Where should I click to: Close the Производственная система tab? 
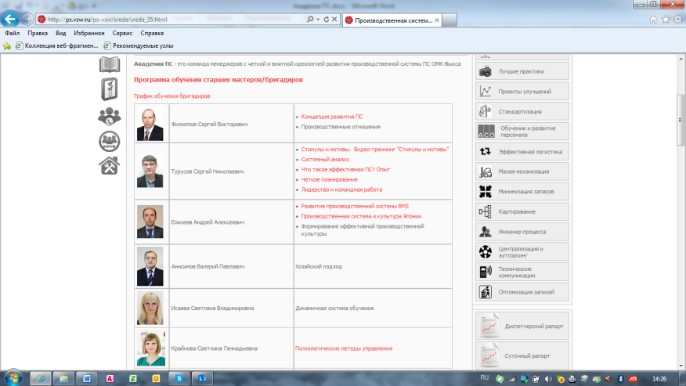click(x=437, y=20)
